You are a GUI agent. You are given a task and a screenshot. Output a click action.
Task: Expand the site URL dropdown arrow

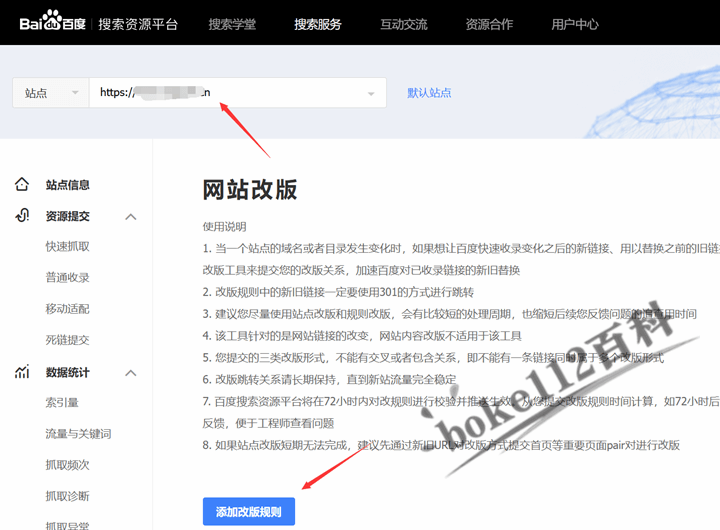[x=371, y=94]
